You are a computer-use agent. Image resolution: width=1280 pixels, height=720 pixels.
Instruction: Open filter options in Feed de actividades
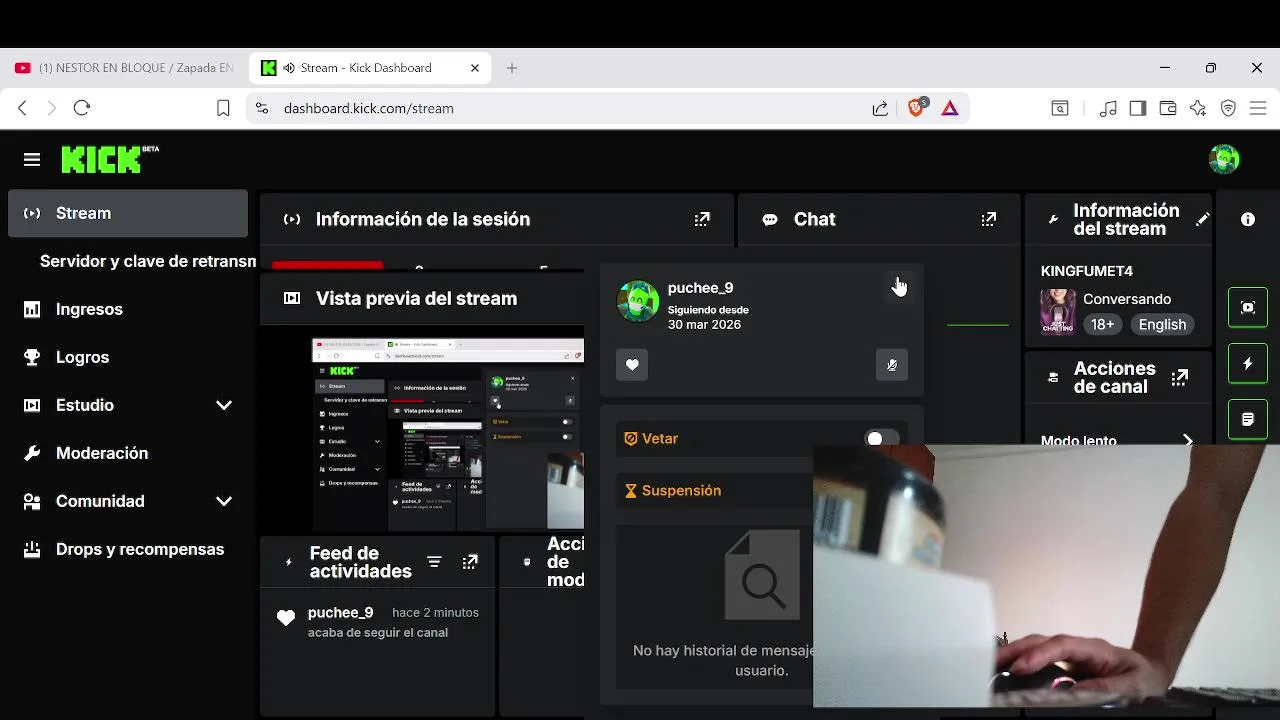pos(434,562)
